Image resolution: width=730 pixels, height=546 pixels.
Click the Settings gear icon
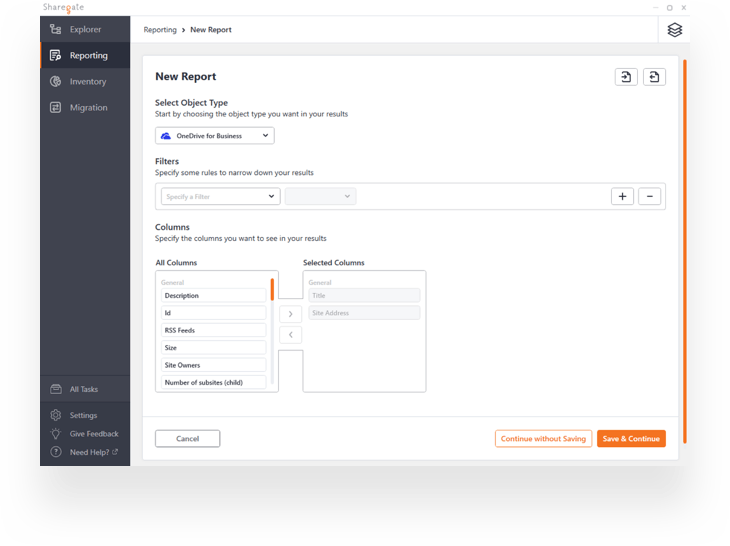pyautogui.click(x=55, y=415)
